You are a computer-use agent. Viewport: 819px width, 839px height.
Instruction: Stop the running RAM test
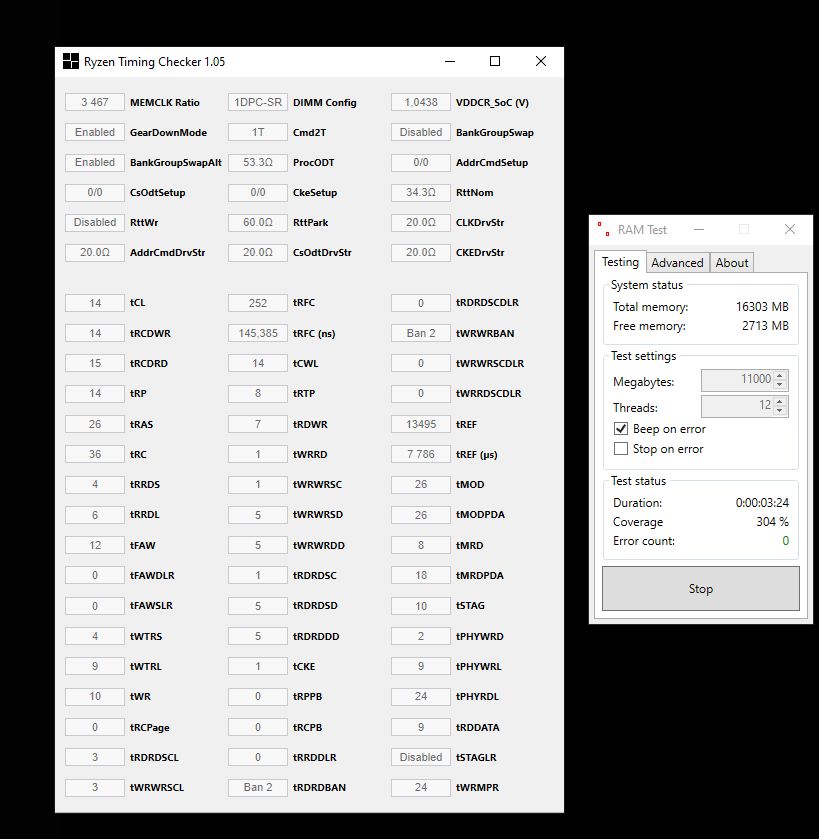coord(701,589)
